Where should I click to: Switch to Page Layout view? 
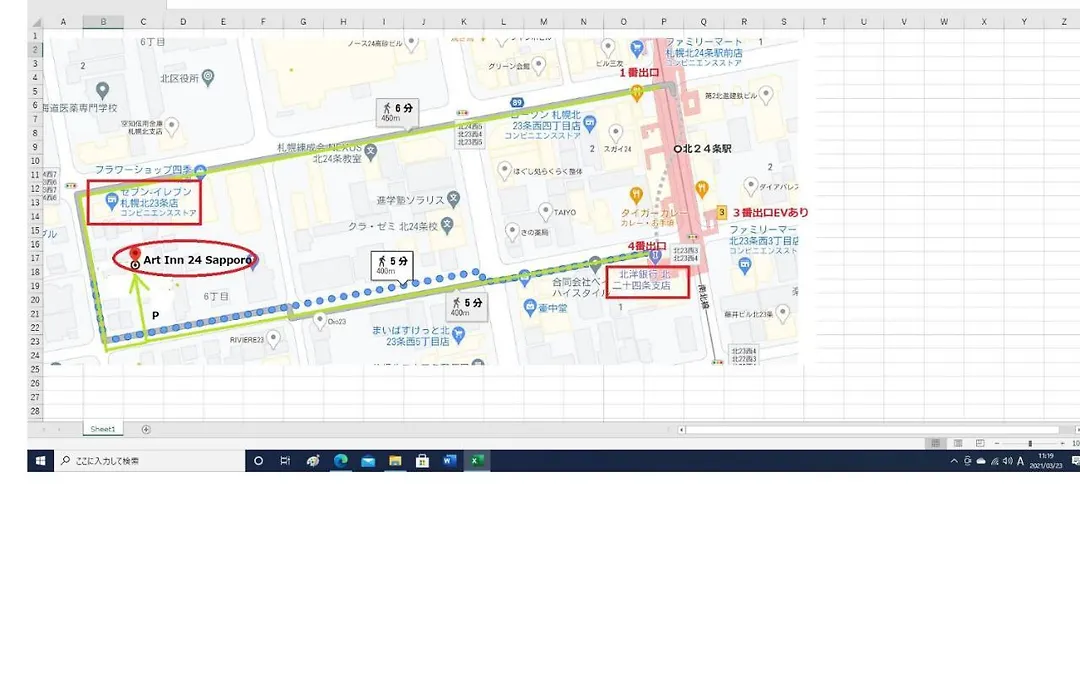coord(958,443)
